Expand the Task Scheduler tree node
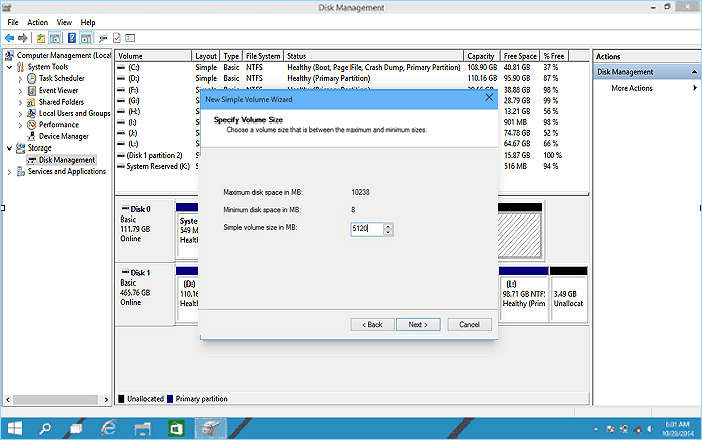702x440 pixels. (20, 78)
